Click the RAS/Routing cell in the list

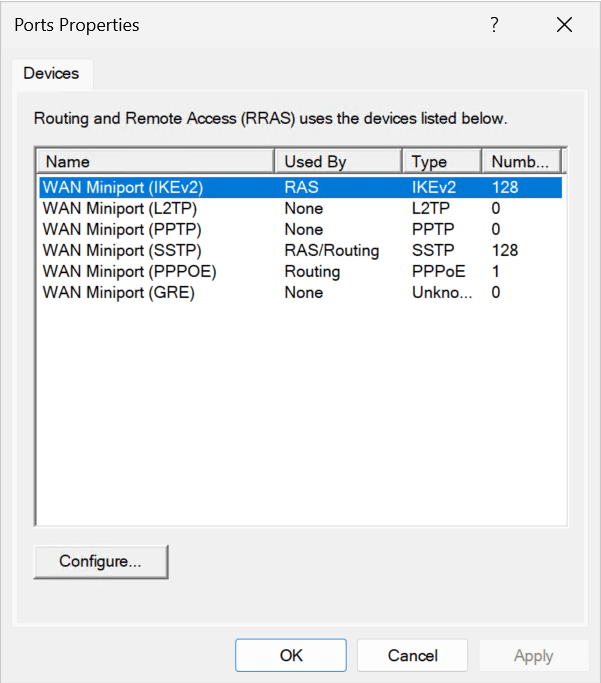pos(331,250)
